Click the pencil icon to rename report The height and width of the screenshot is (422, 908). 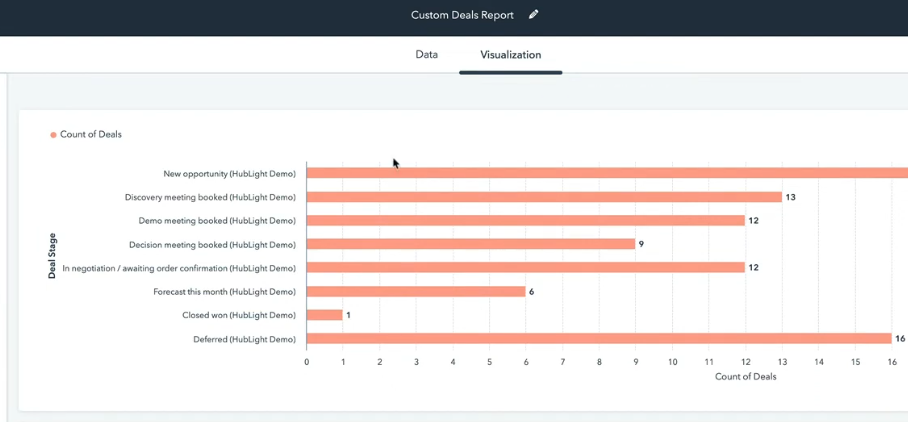click(x=534, y=15)
